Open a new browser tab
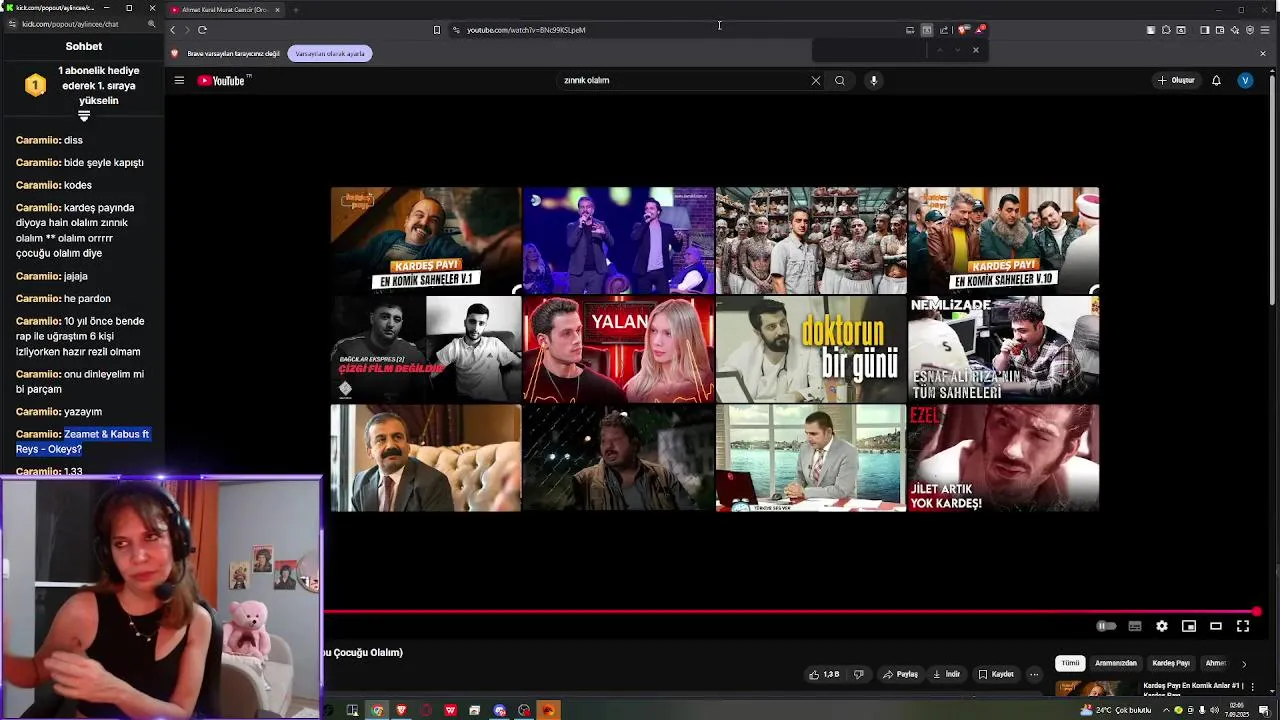Image resolution: width=1280 pixels, height=720 pixels. pos(295,10)
